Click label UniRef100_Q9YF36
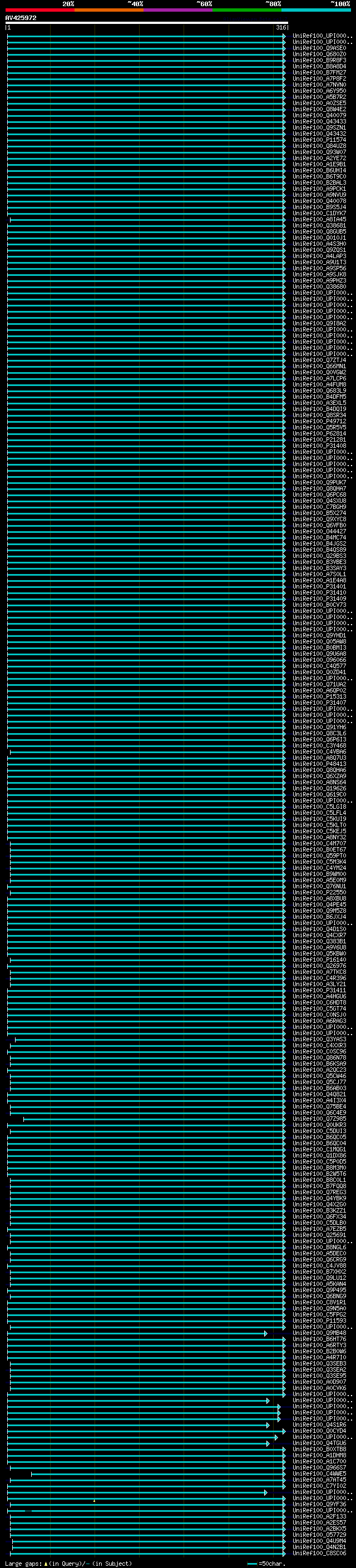This screenshot has width=356, height=1568. [319, 1503]
